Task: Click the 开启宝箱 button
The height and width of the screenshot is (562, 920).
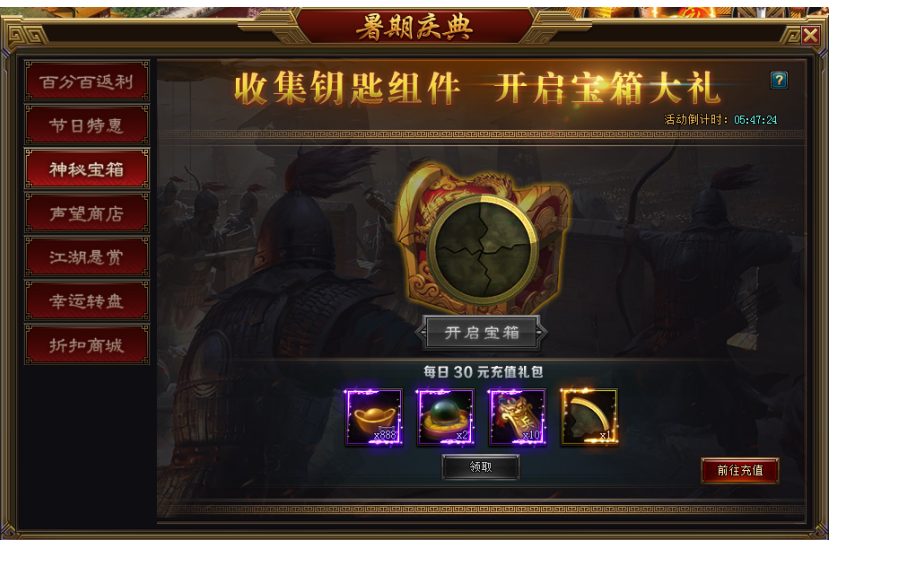Action: click(481, 333)
